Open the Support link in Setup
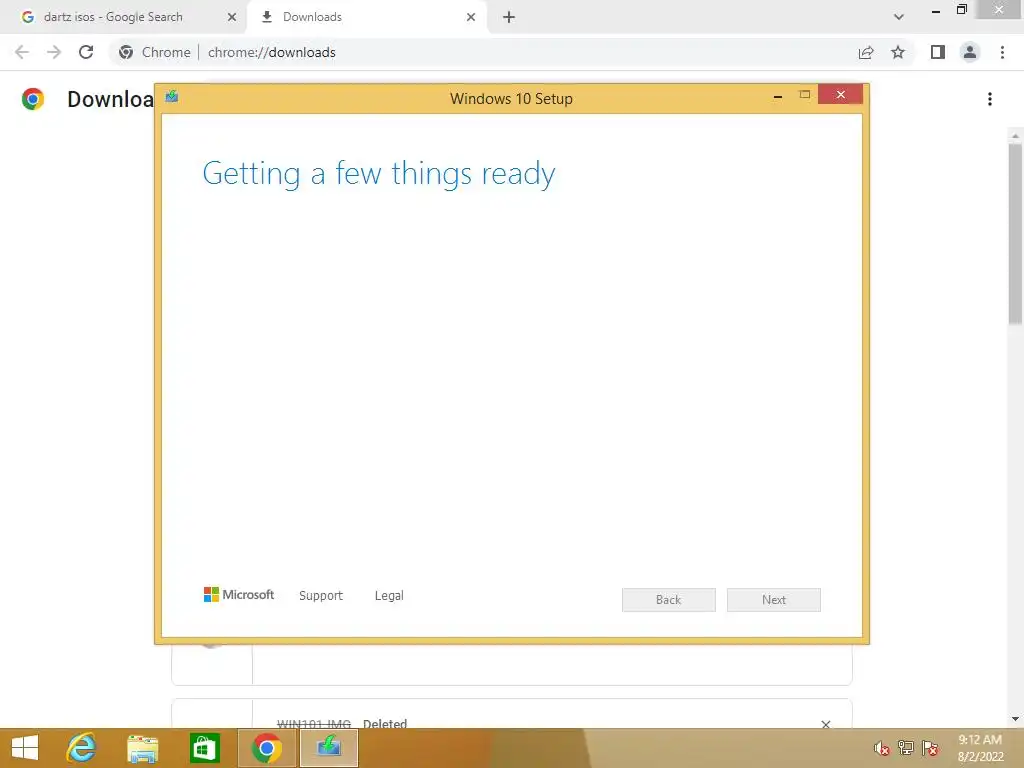Screen dimensions: 1024x768 pos(321,596)
